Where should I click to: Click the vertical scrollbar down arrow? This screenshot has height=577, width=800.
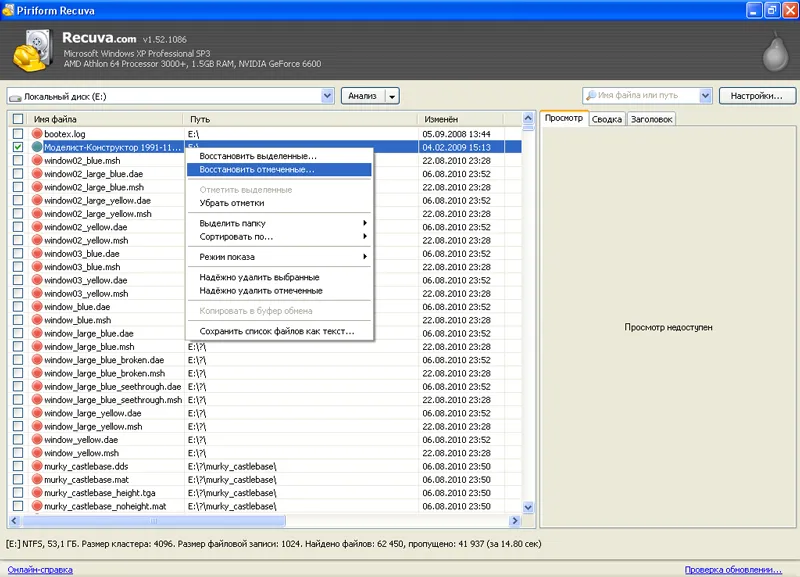528,507
